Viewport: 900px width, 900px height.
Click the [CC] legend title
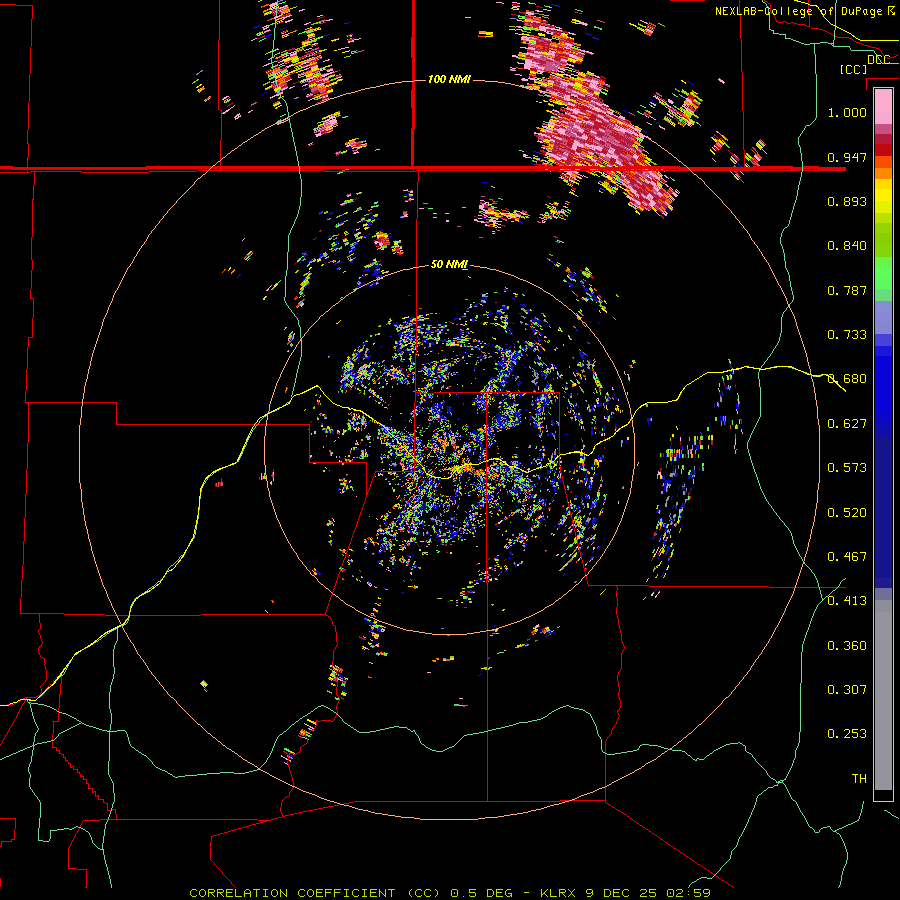(853, 69)
